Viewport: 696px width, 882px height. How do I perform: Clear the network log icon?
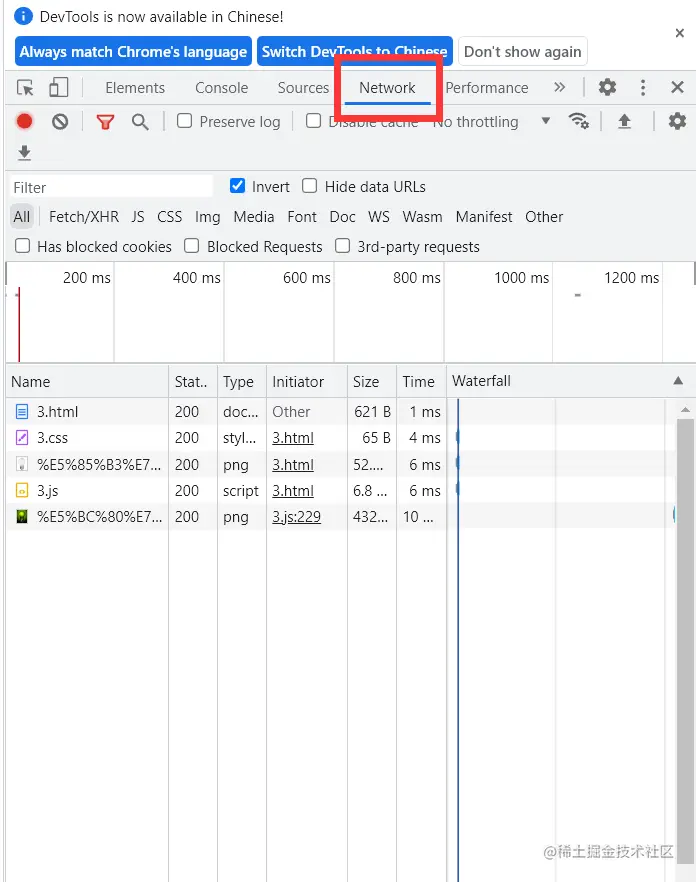[60, 121]
